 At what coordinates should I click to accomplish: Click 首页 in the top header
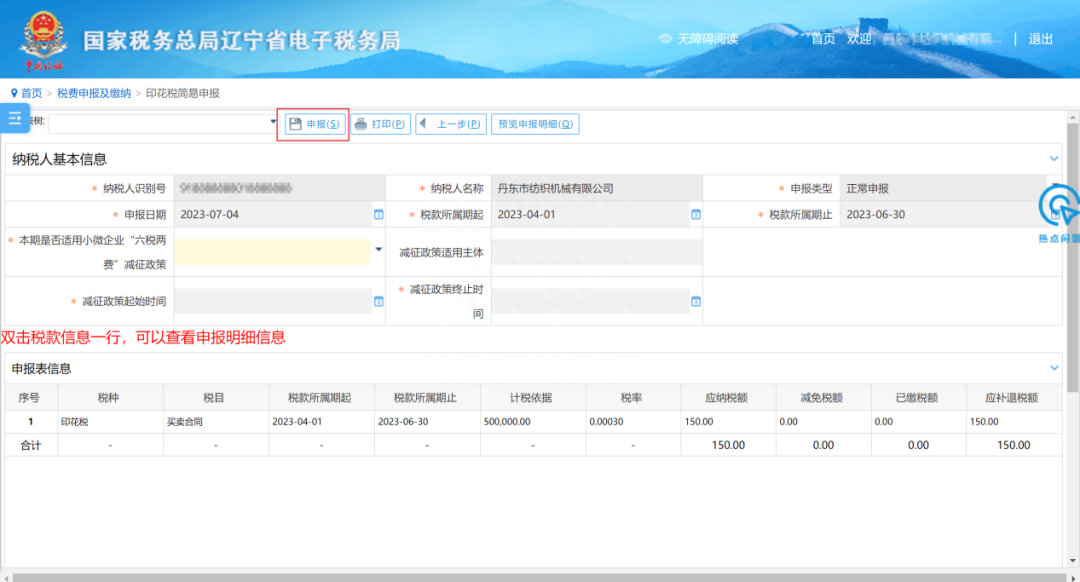823,39
